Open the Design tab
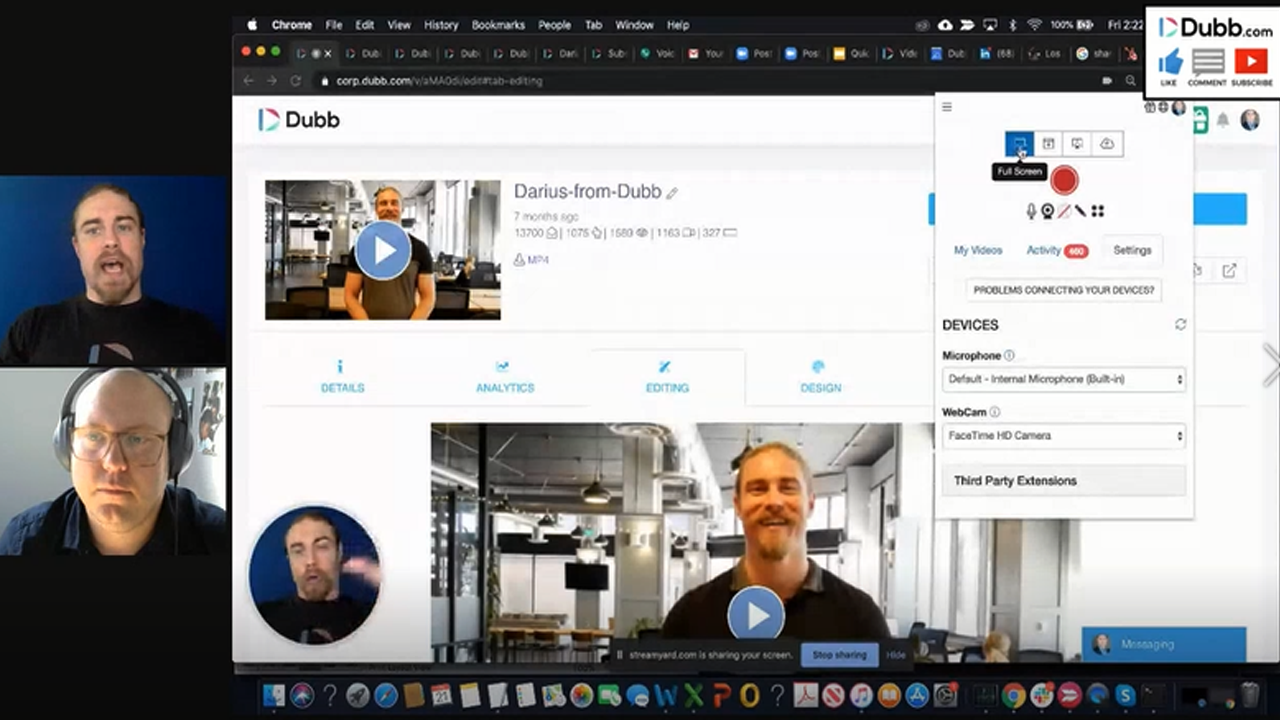Screen dimensions: 1280x720 pos(820,377)
